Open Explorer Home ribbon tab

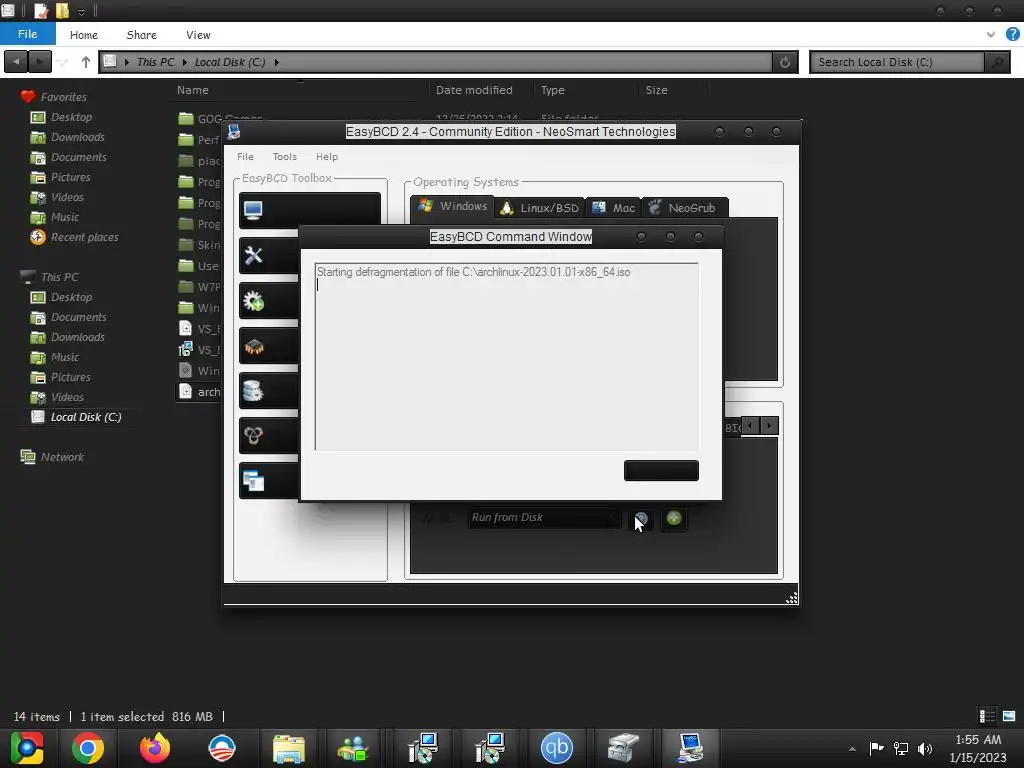click(x=84, y=35)
